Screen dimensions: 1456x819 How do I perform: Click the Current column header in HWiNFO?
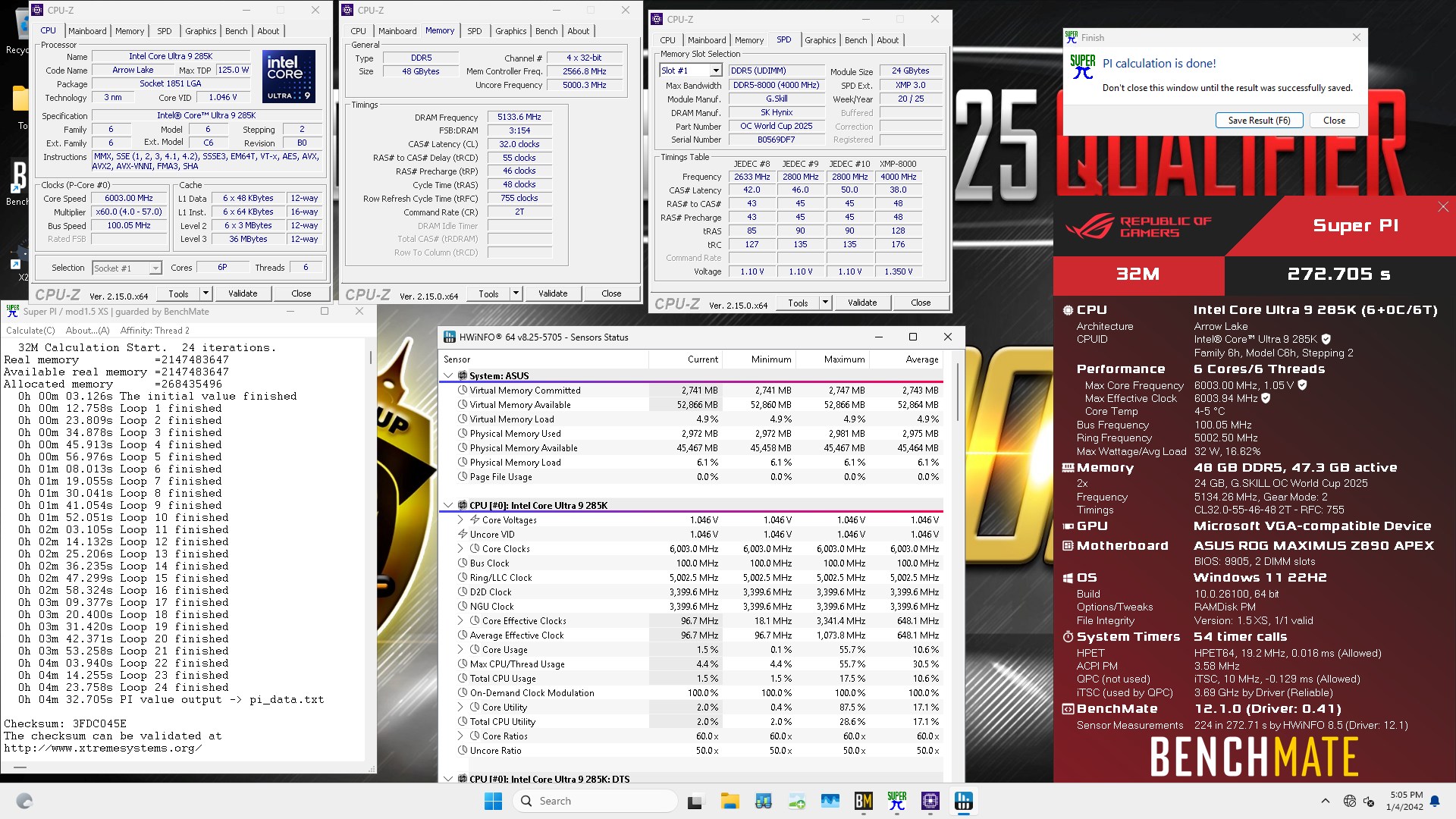pos(685,359)
